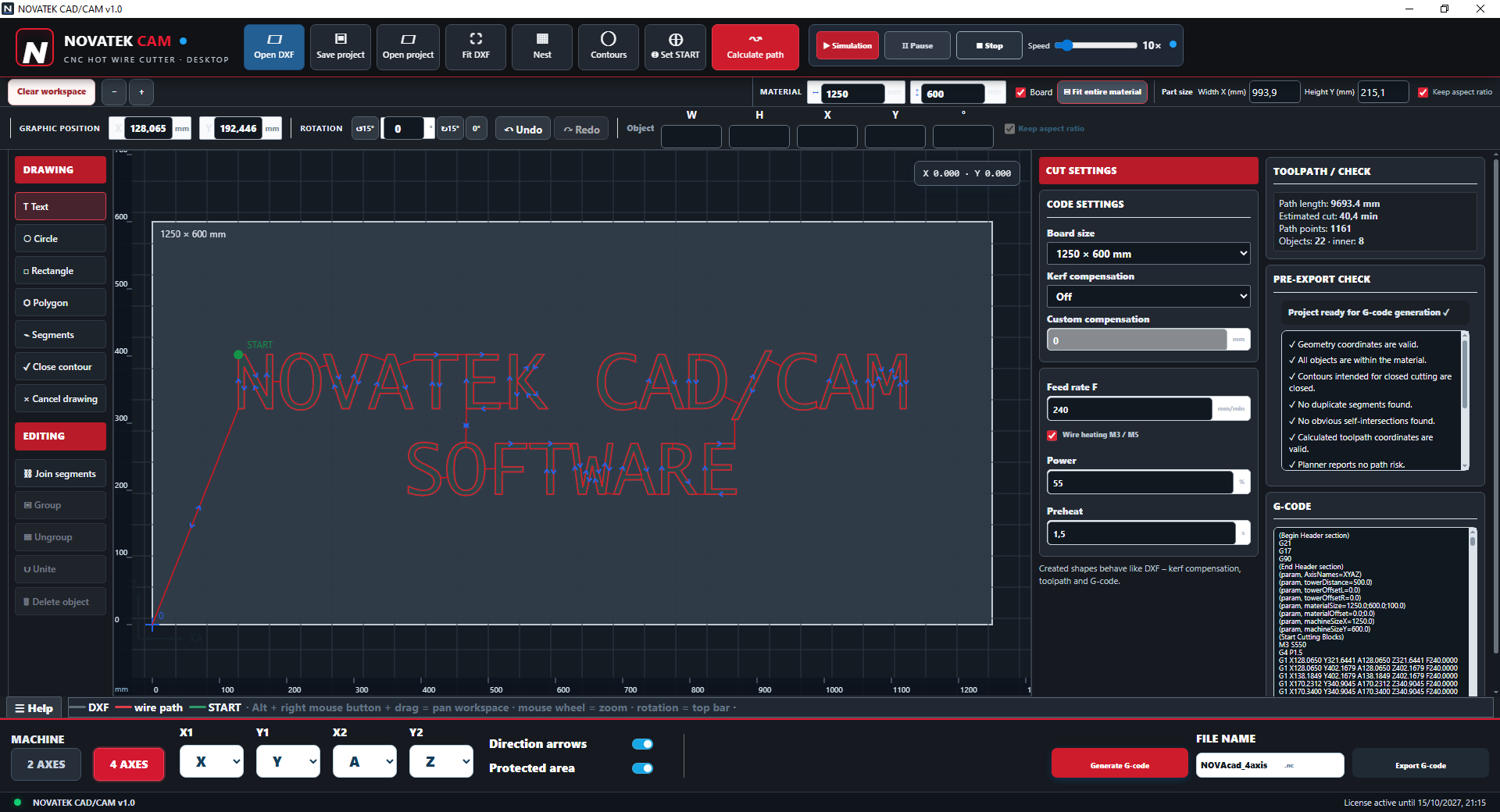Click the Save project toolbar button

pyautogui.click(x=341, y=47)
